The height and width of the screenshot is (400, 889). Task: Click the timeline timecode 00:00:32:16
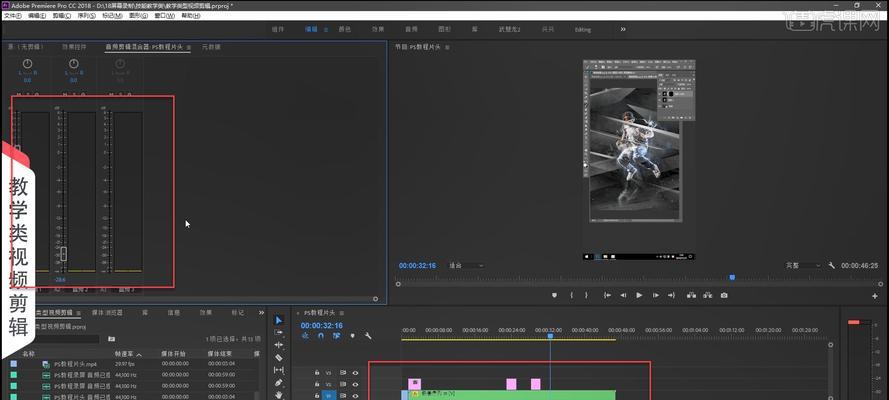click(321, 325)
